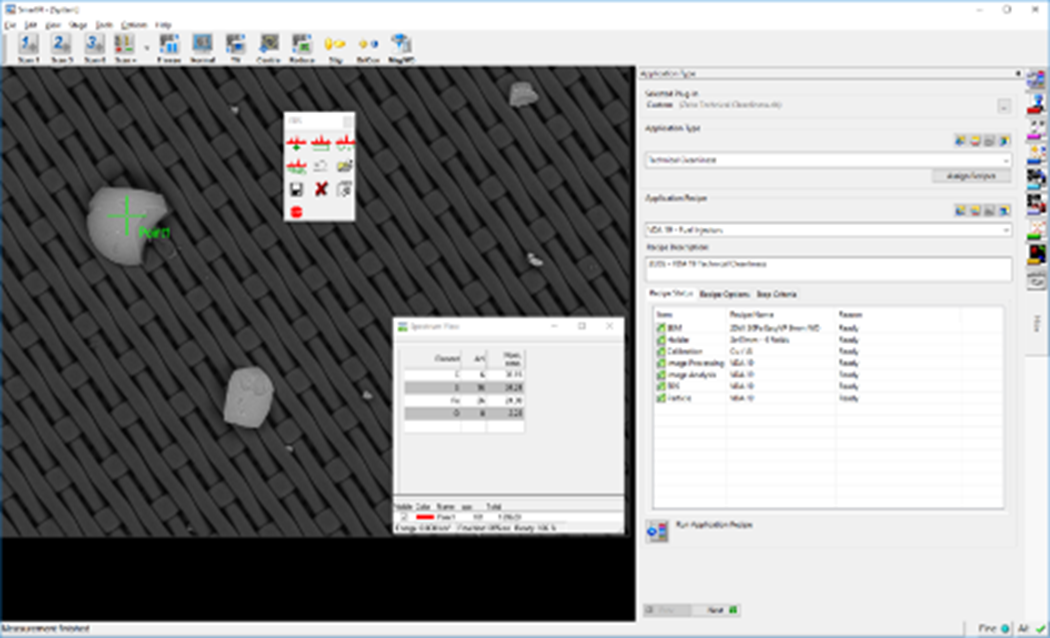This screenshot has width=1050, height=638.
Task: Open the Stage menu
Action: 78,25
